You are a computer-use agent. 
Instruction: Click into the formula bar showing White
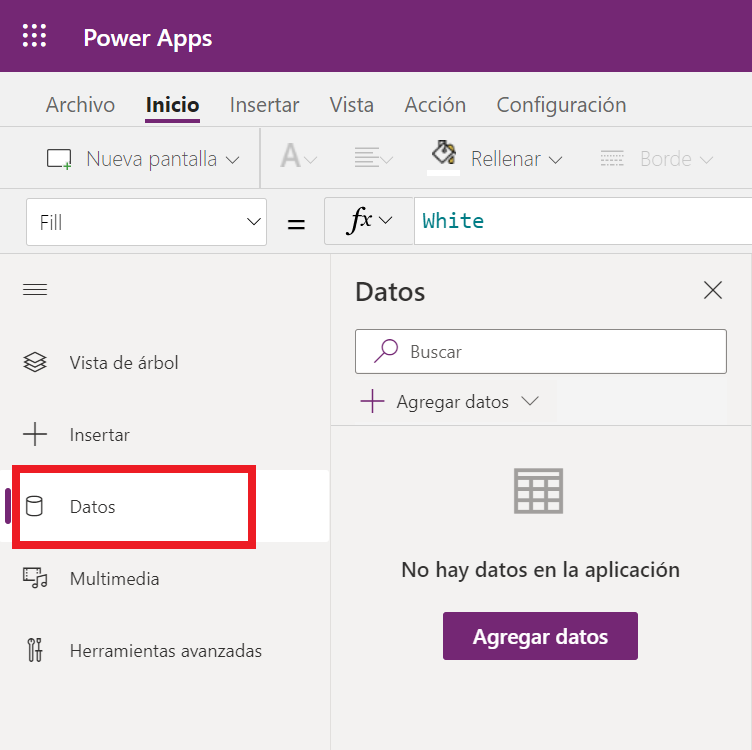point(583,221)
